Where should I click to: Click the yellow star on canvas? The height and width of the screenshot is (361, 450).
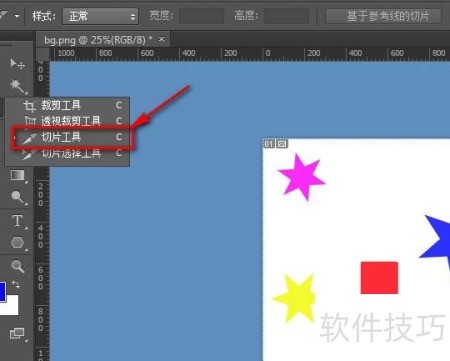click(295, 298)
